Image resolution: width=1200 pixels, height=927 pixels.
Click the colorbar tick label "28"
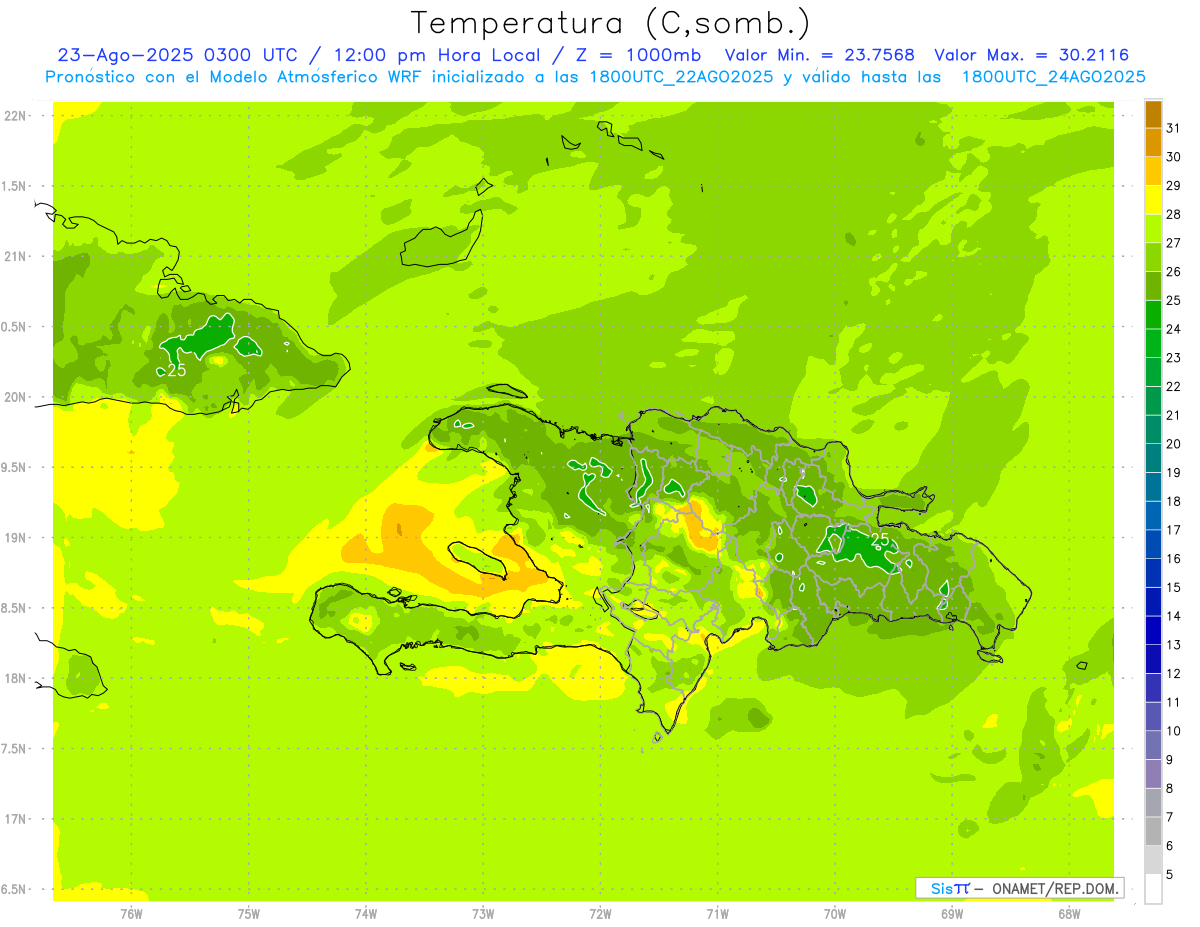point(1174,214)
